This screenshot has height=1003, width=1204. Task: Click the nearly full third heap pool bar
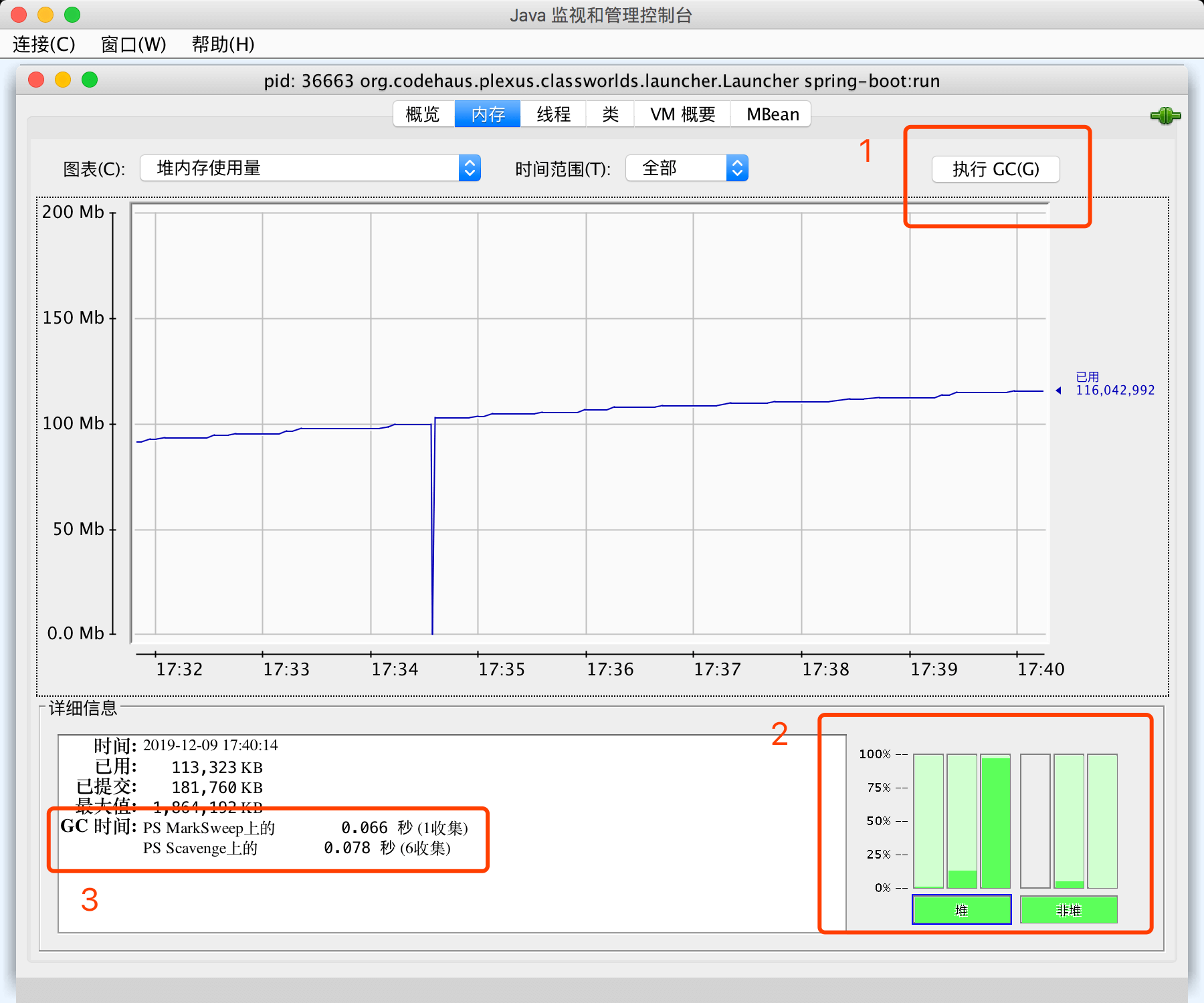pos(995,821)
